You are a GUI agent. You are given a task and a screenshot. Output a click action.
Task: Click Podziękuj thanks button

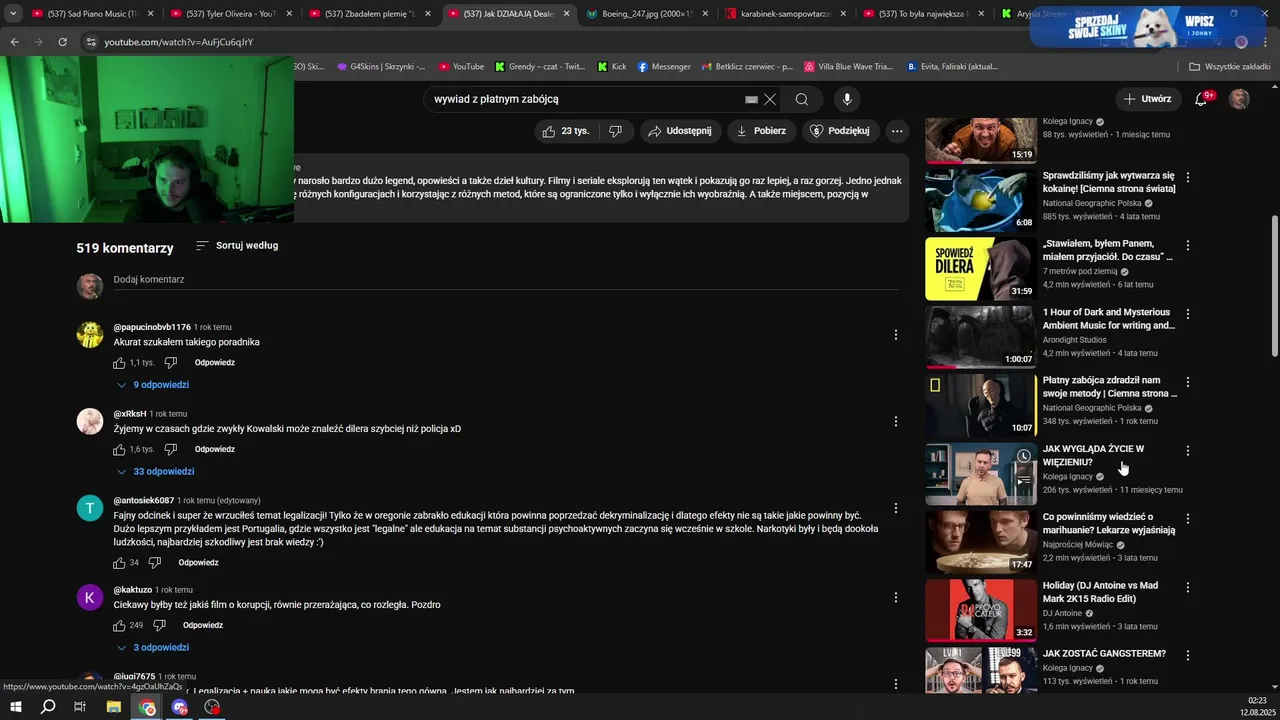tap(840, 131)
